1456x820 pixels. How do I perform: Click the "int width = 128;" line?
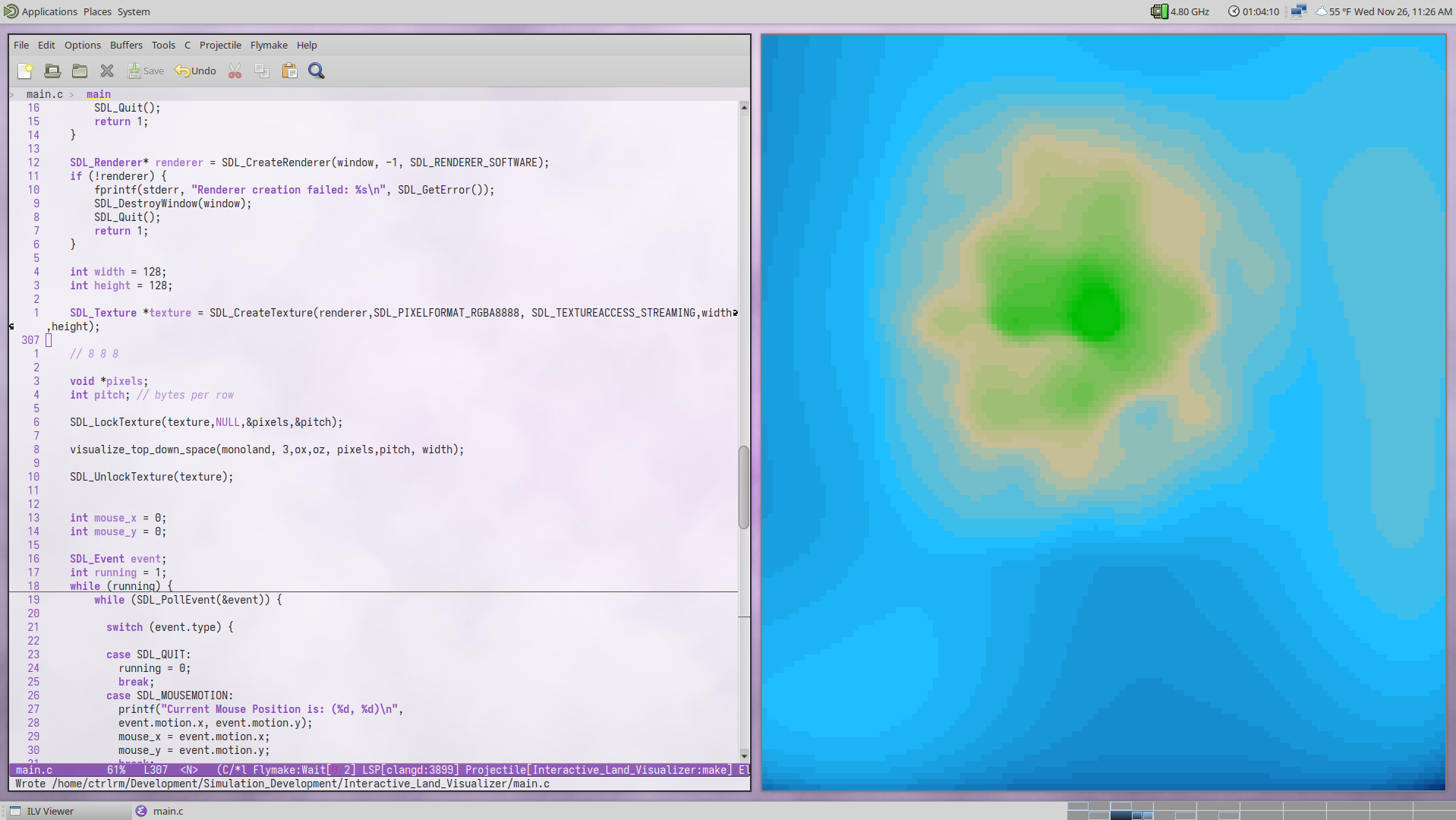(118, 272)
